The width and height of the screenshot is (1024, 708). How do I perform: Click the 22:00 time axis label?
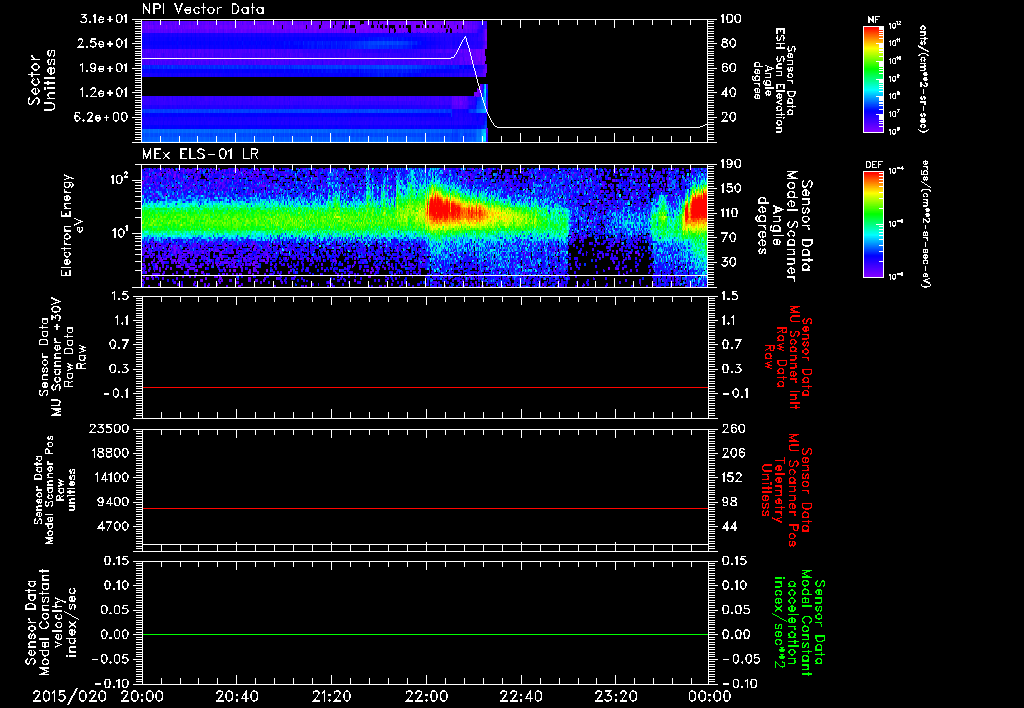pos(426,696)
